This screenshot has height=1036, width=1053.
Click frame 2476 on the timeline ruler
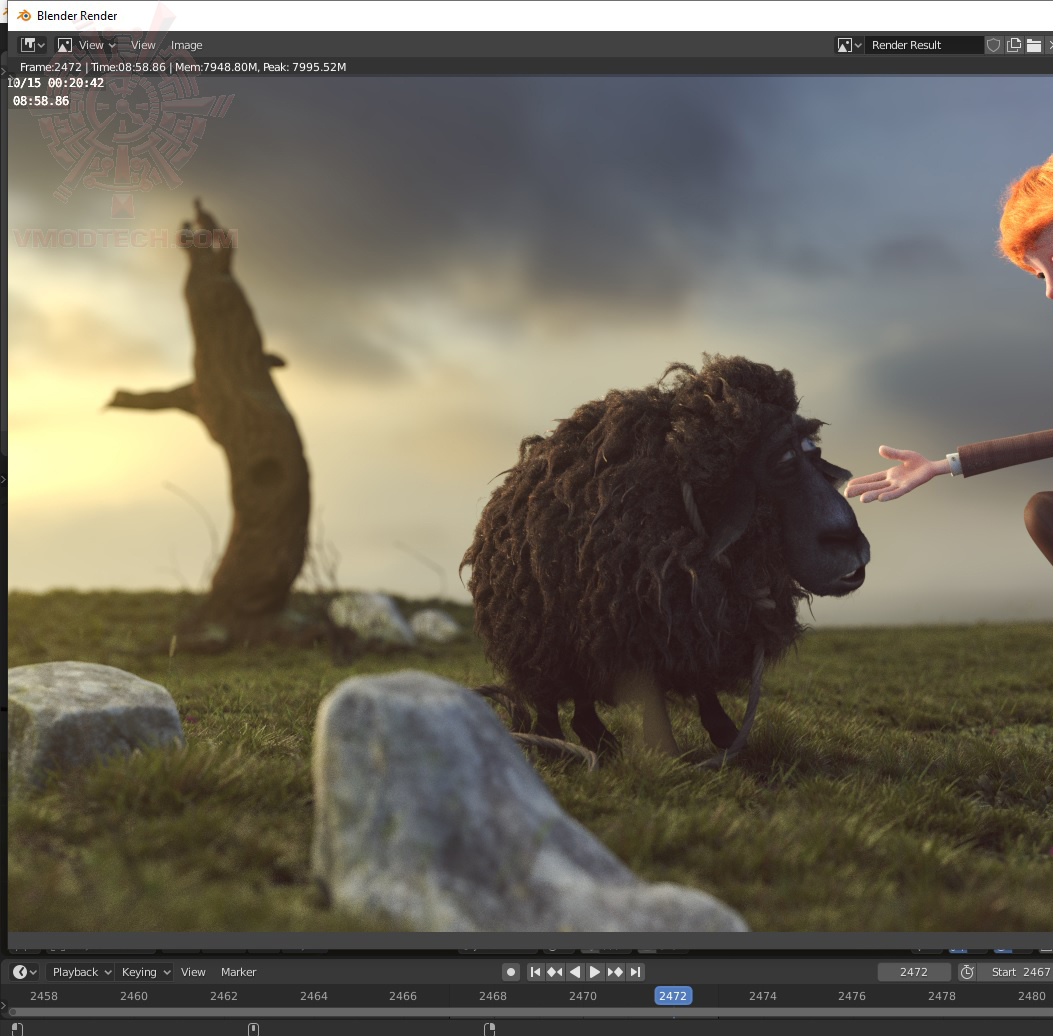pos(852,996)
